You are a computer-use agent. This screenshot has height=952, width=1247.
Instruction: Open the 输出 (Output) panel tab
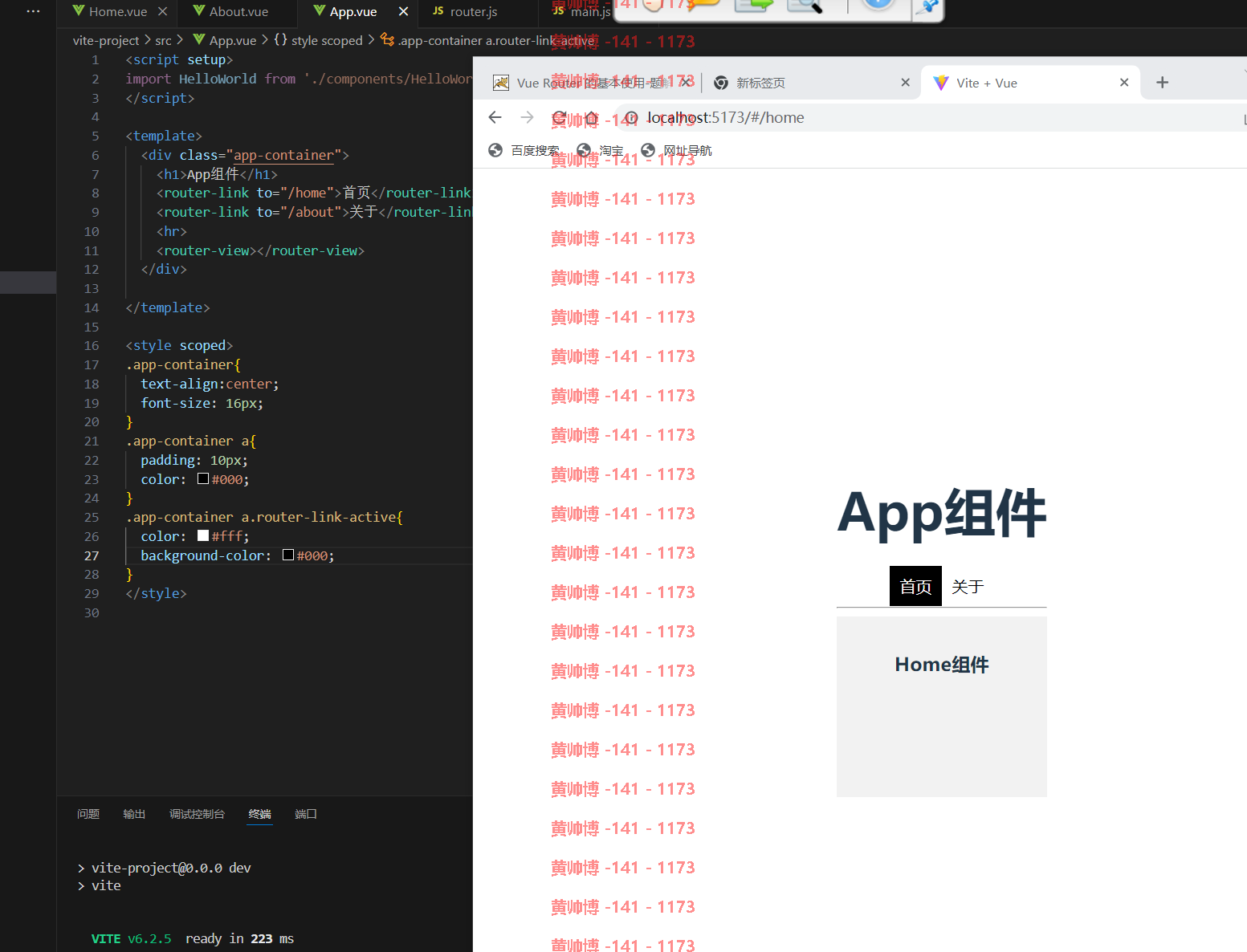(134, 814)
